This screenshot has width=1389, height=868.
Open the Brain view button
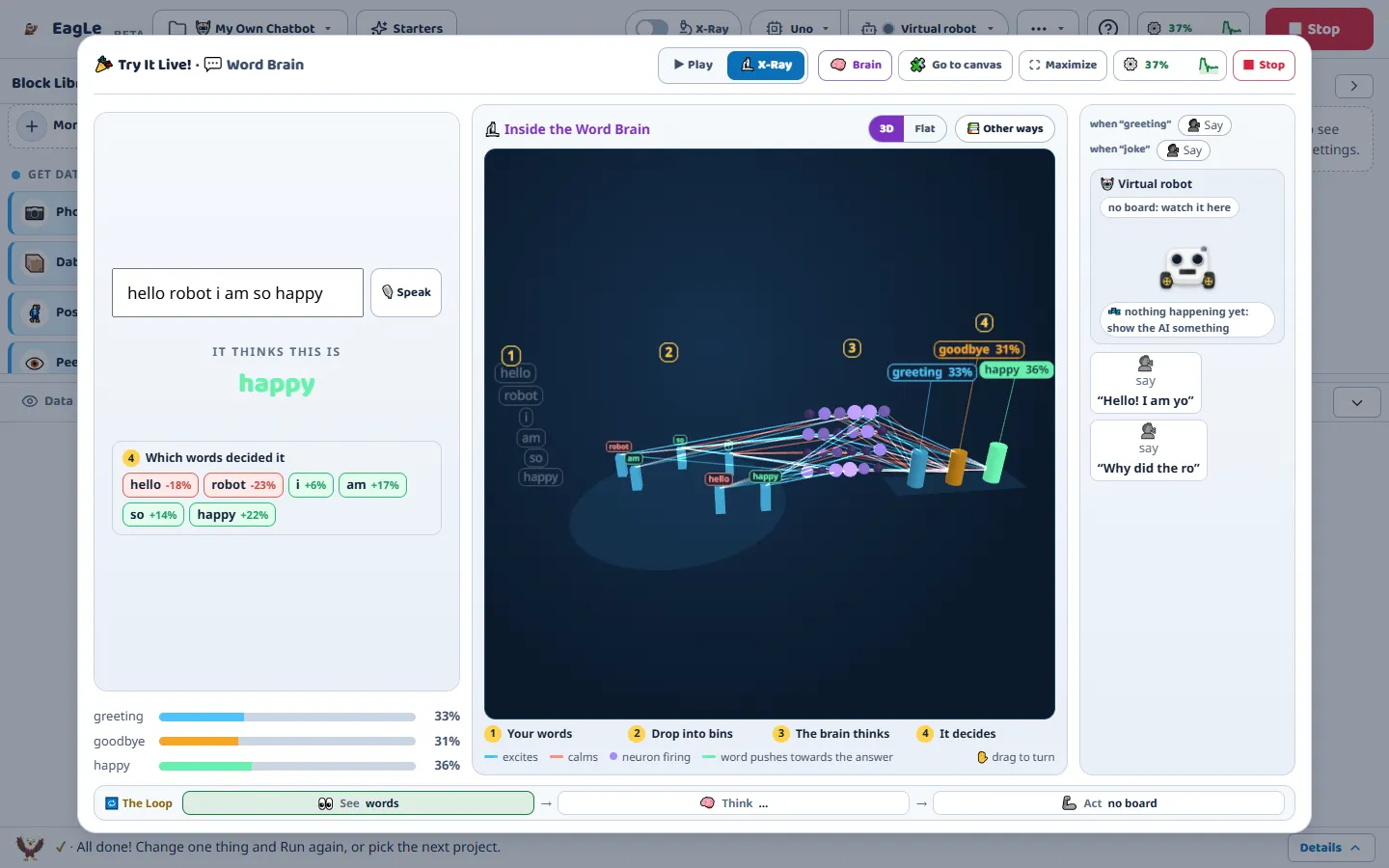[856, 65]
